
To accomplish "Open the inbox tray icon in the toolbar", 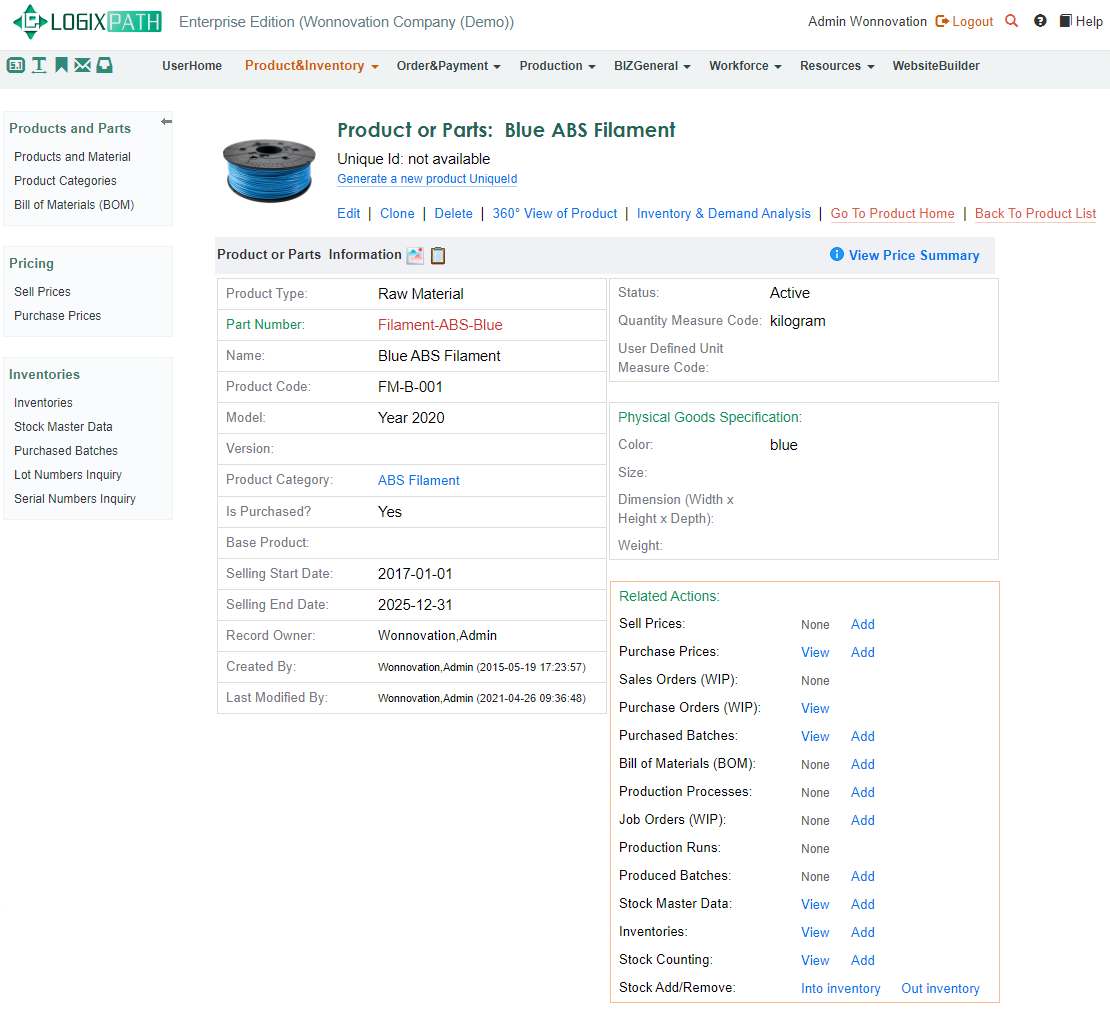I will tap(104, 64).
